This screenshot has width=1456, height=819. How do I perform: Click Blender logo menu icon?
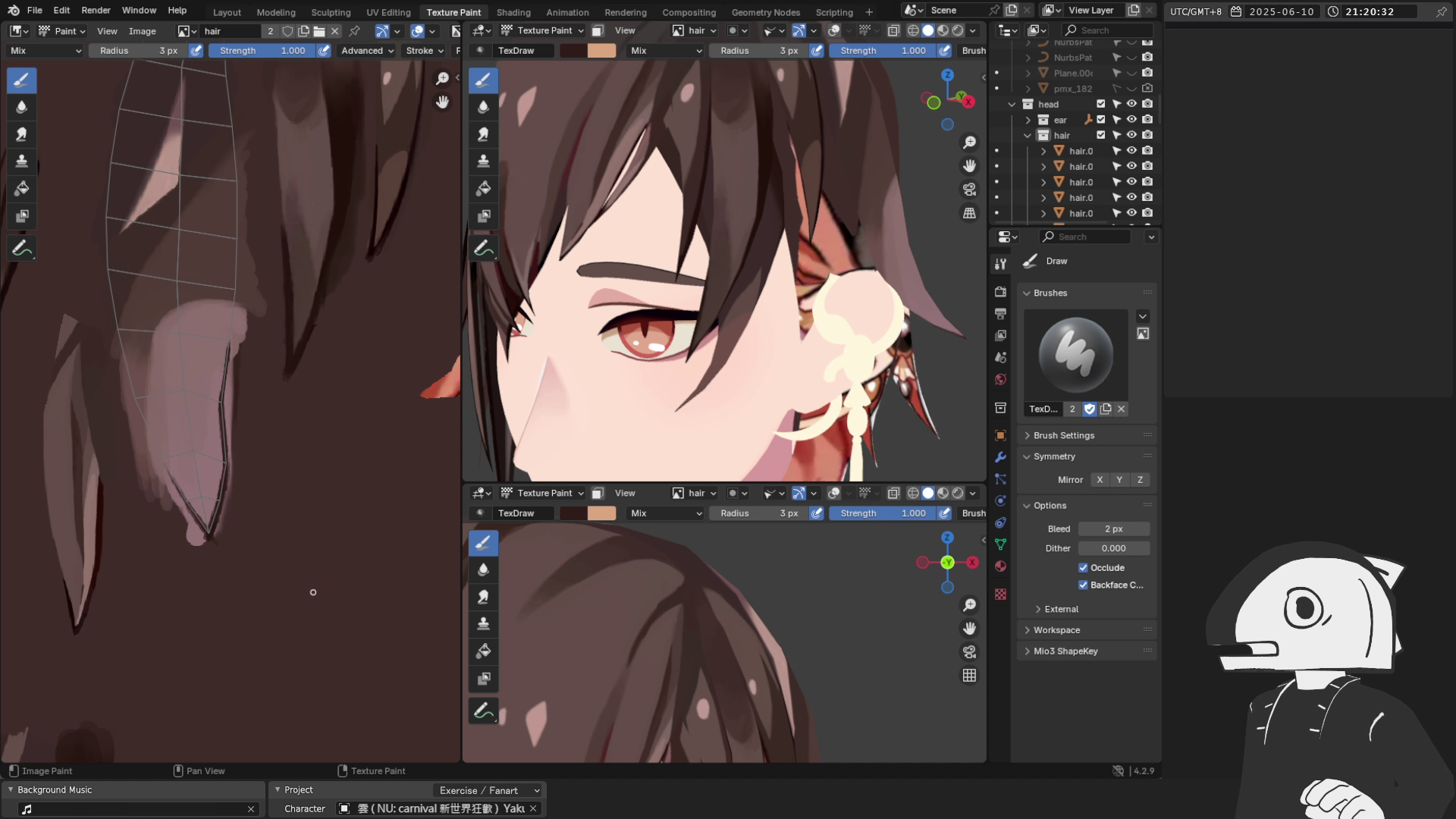point(13,11)
